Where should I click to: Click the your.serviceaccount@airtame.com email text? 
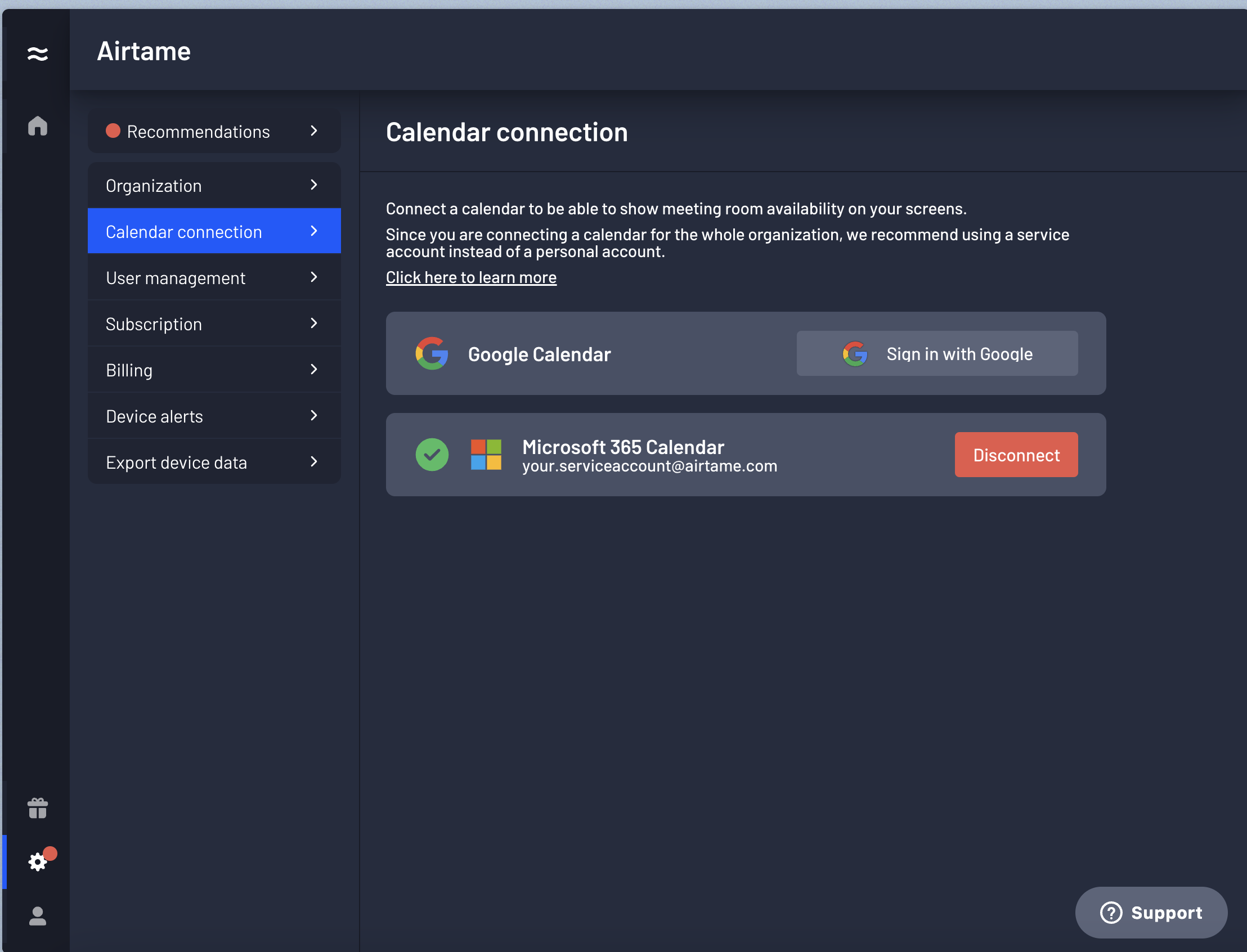[649, 466]
